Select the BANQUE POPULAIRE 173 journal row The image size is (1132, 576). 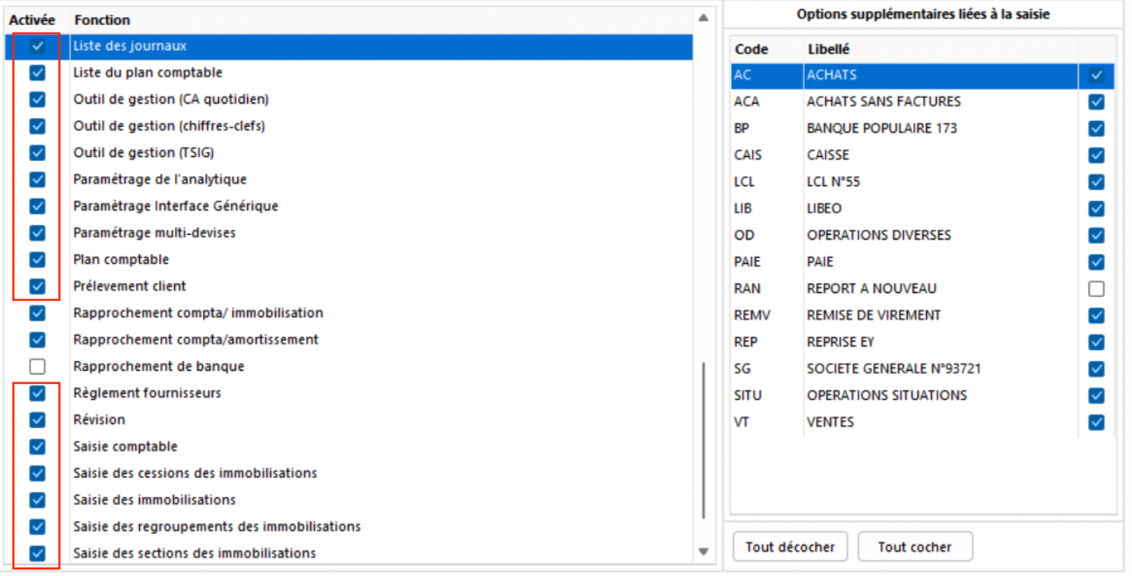[881, 128]
